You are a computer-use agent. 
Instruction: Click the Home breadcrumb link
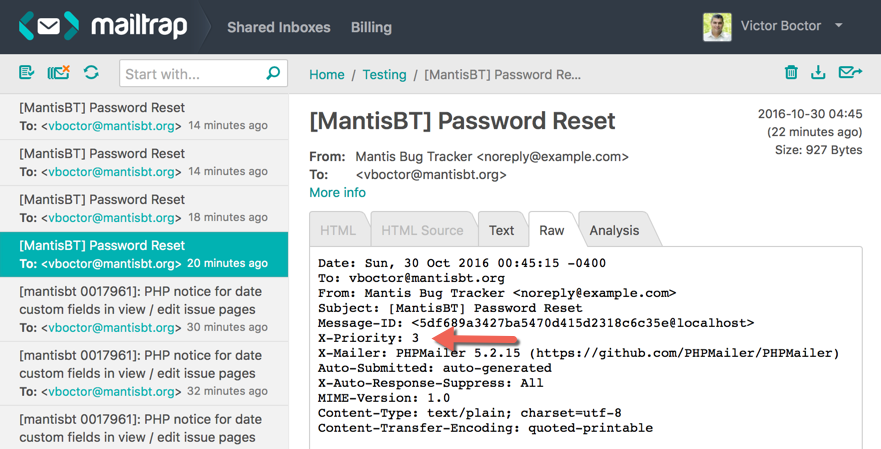327,74
